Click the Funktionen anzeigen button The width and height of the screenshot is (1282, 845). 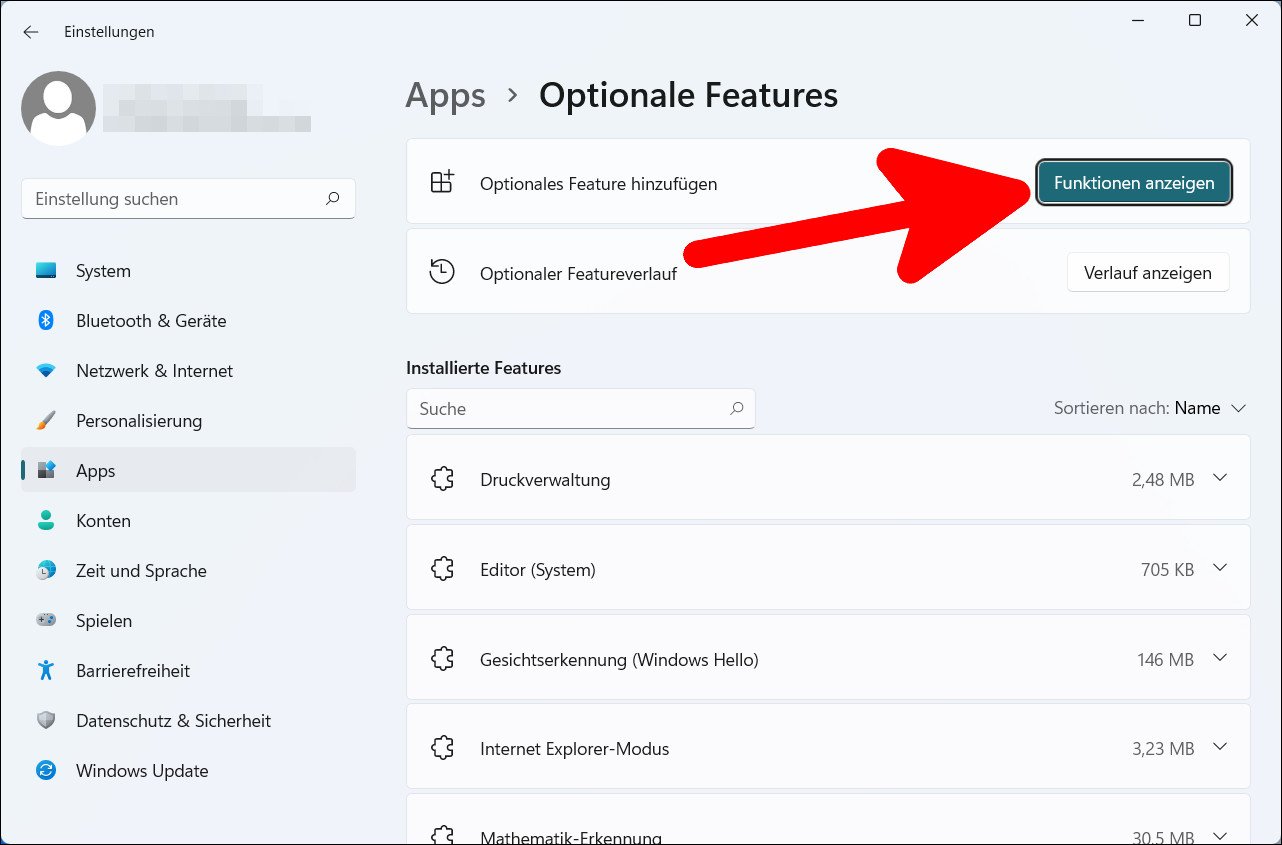click(1134, 183)
